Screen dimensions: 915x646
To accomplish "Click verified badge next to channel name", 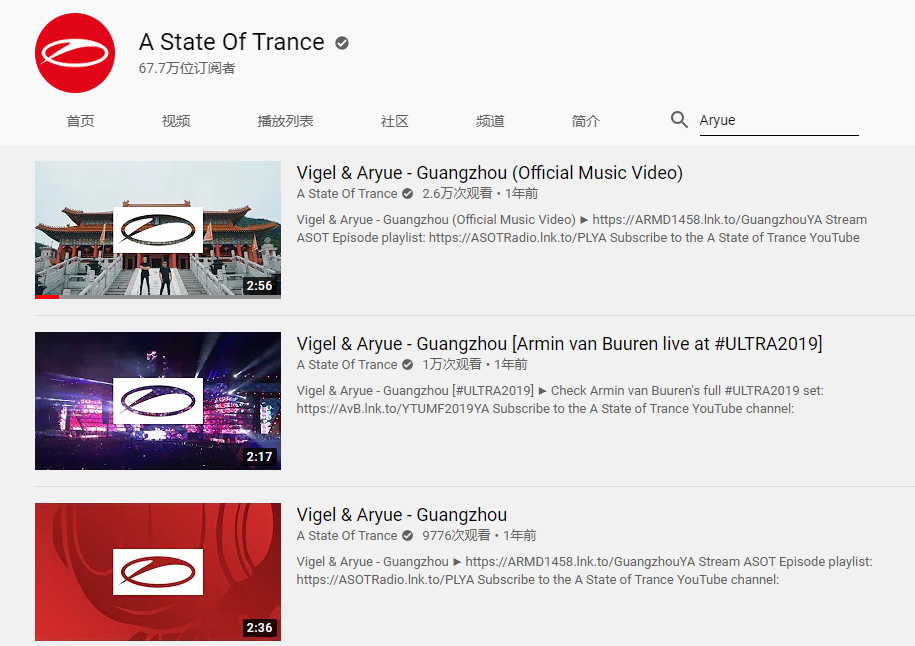I will click(342, 43).
